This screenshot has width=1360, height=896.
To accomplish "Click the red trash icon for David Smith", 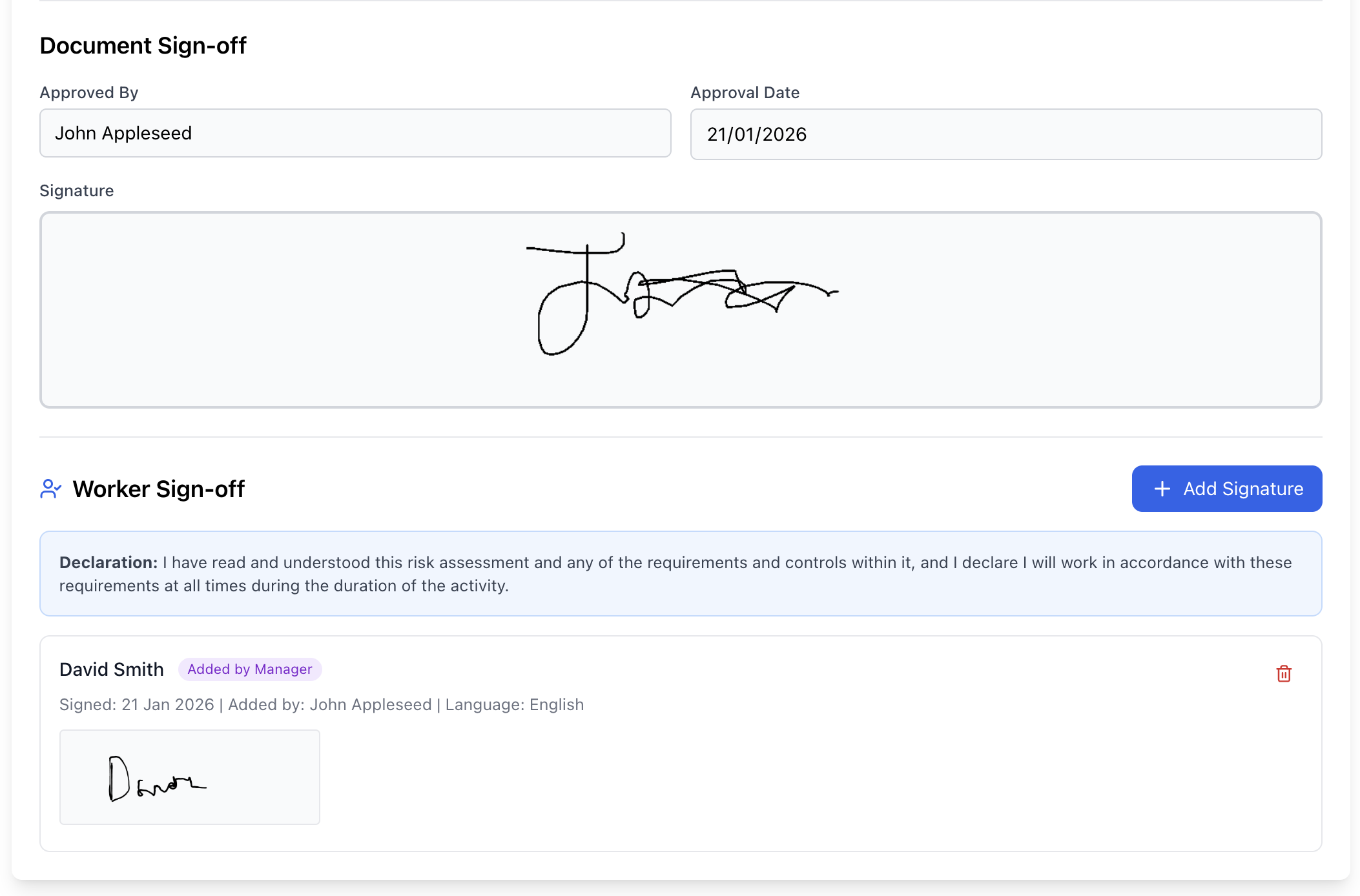I will [1284, 673].
